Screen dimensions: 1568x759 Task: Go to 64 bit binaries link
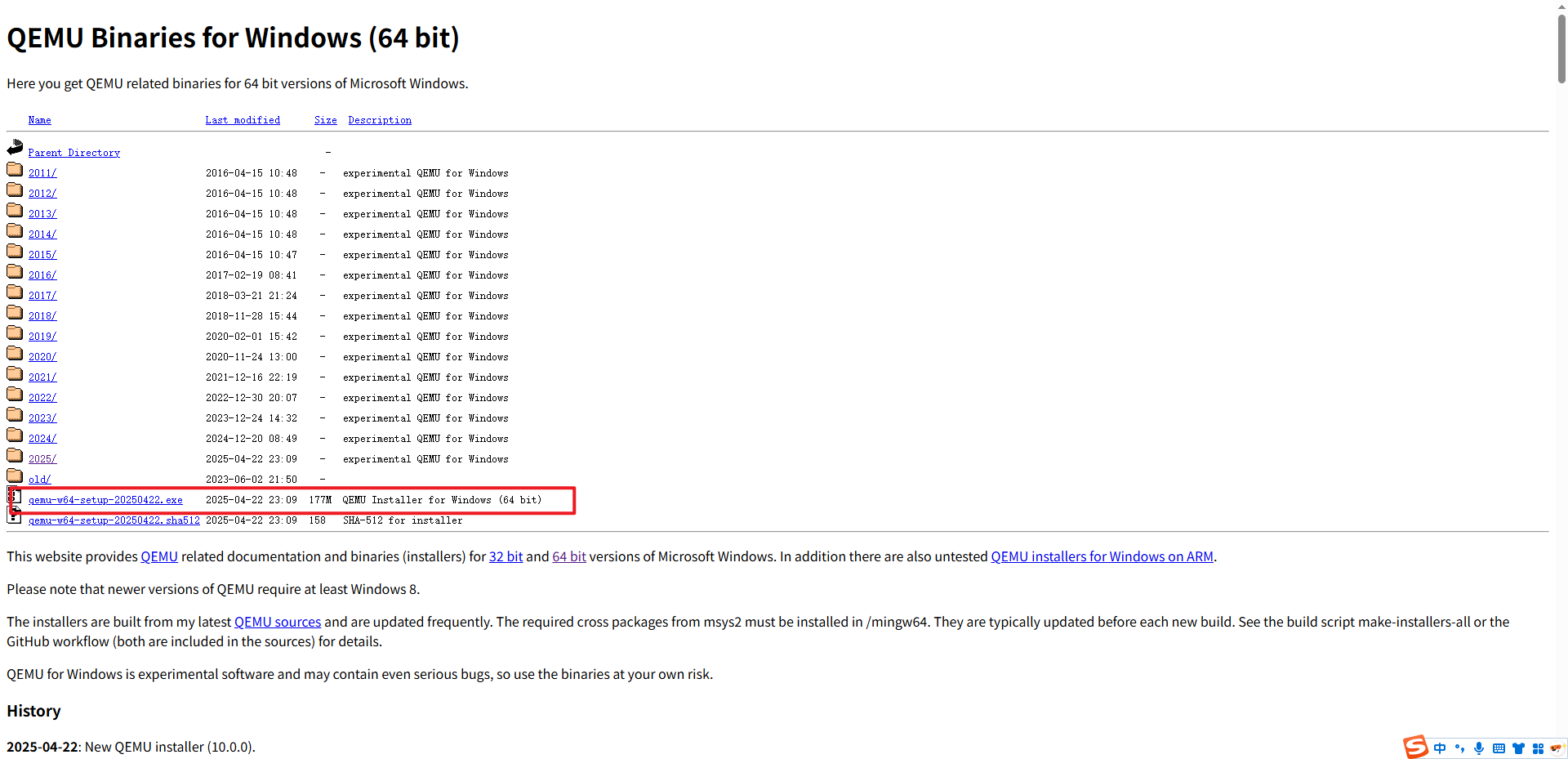click(x=569, y=556)
